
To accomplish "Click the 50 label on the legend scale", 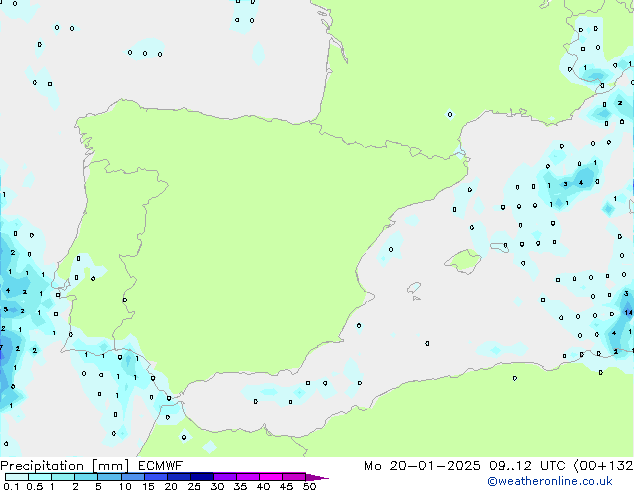I will (309, 486).
